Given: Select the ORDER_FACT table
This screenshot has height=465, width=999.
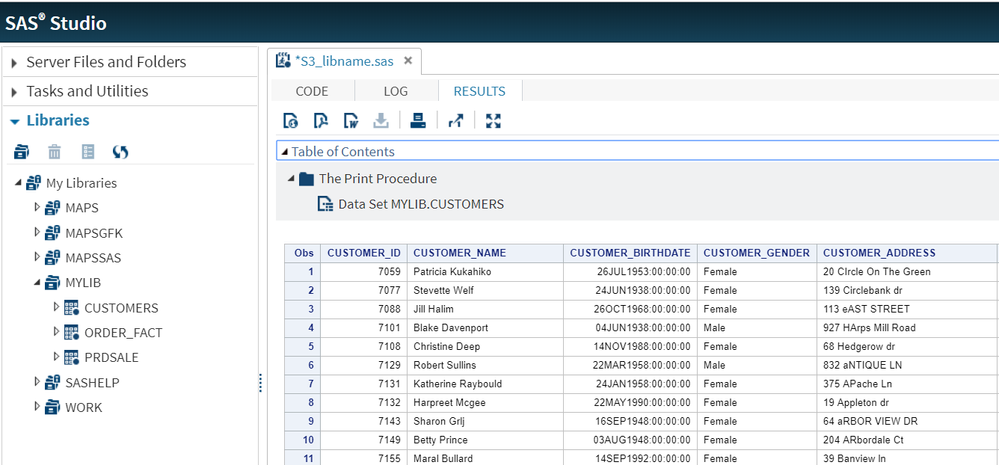Looking at the screenshot, I should click(123, 333).
